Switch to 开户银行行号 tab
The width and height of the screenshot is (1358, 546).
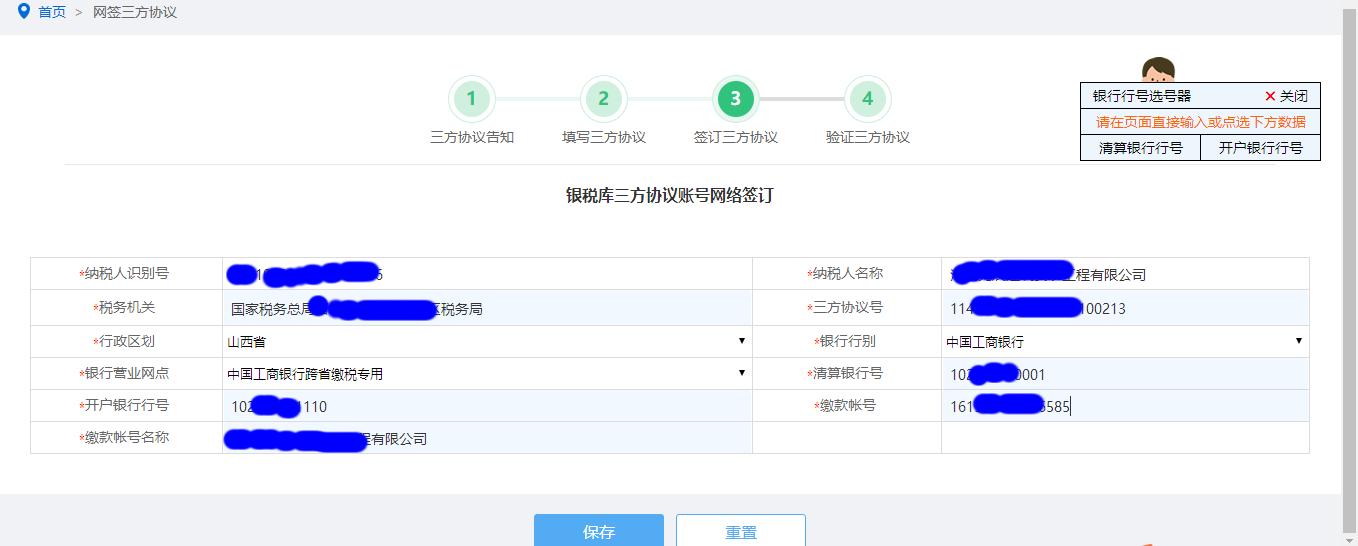[1261, 148]
